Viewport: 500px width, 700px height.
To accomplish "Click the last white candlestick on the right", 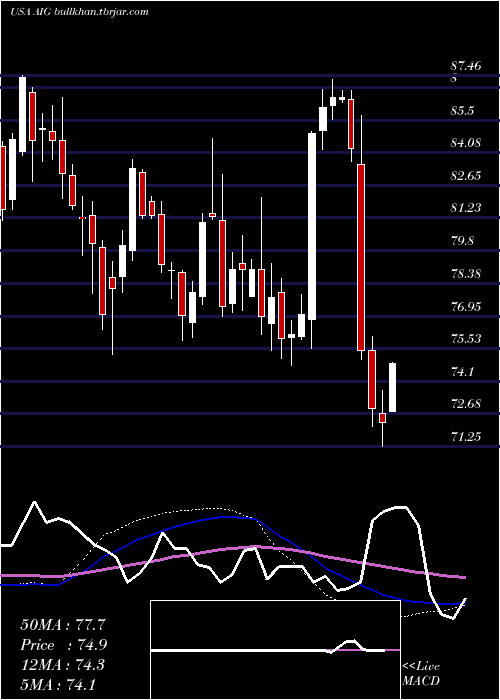I will pos(393,388).
